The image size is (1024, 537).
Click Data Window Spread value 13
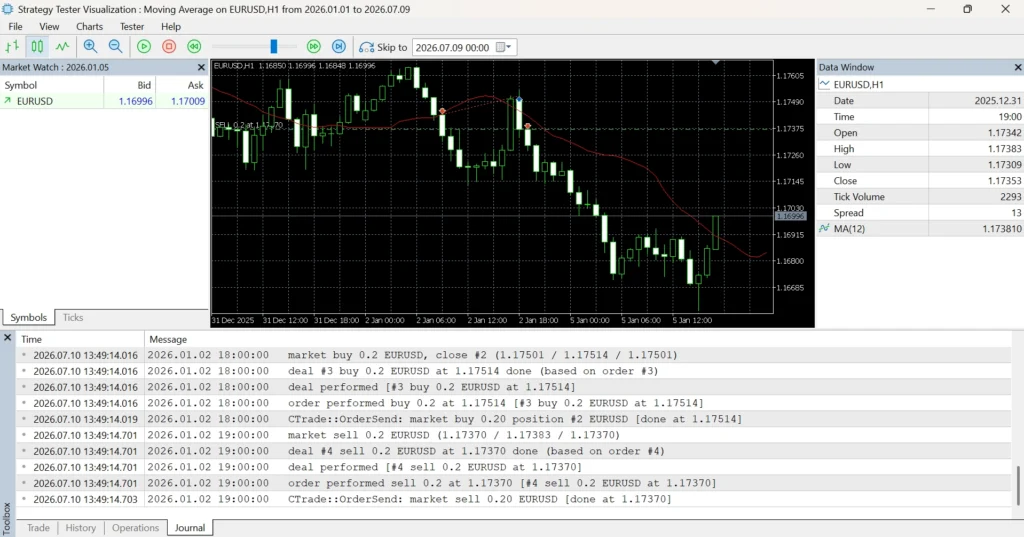[x=1016, y=213]
